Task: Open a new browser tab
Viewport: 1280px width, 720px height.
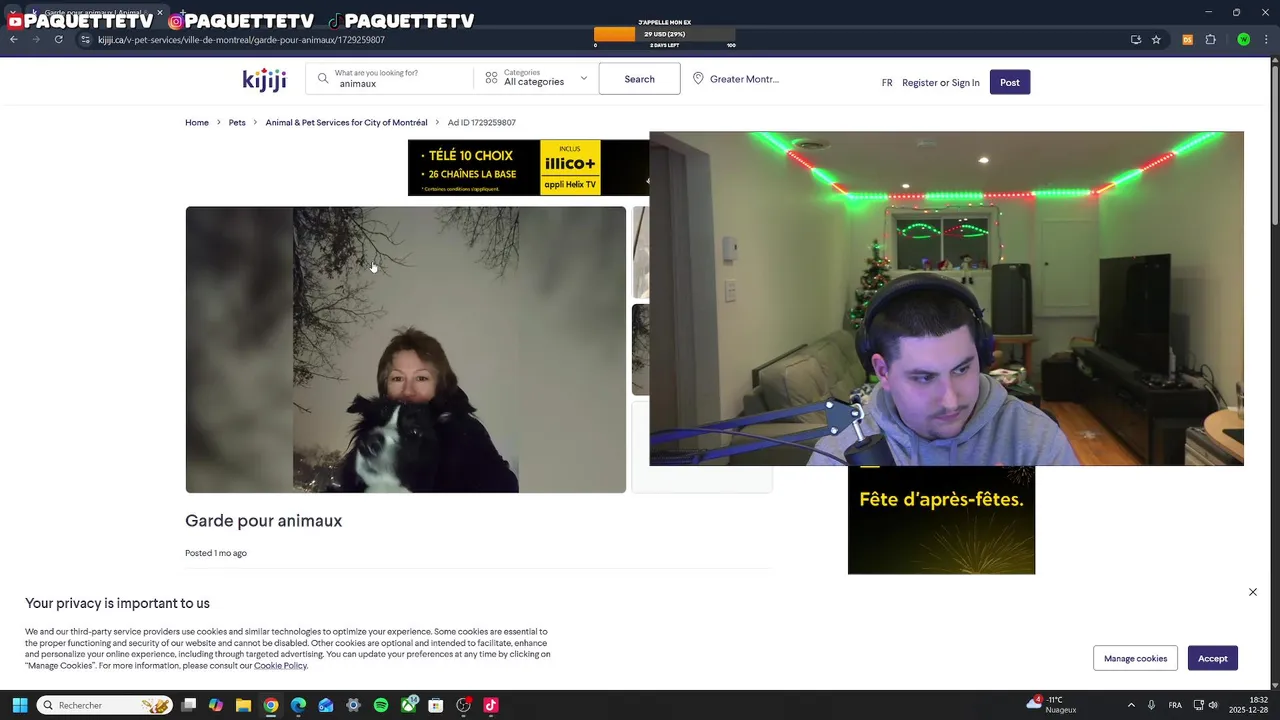Action: point(182,13)
